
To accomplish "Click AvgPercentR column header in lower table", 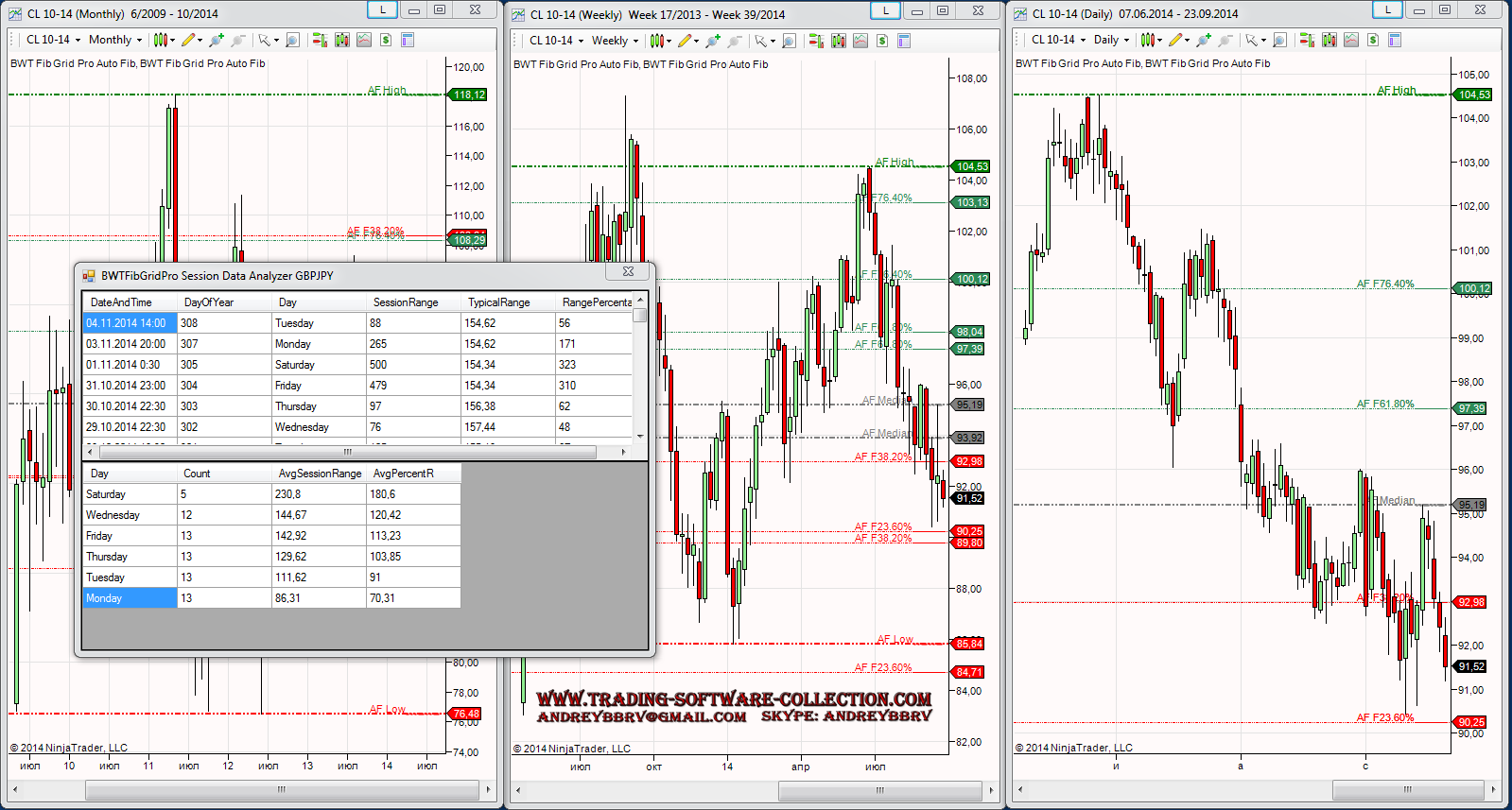I will [404, 474].
